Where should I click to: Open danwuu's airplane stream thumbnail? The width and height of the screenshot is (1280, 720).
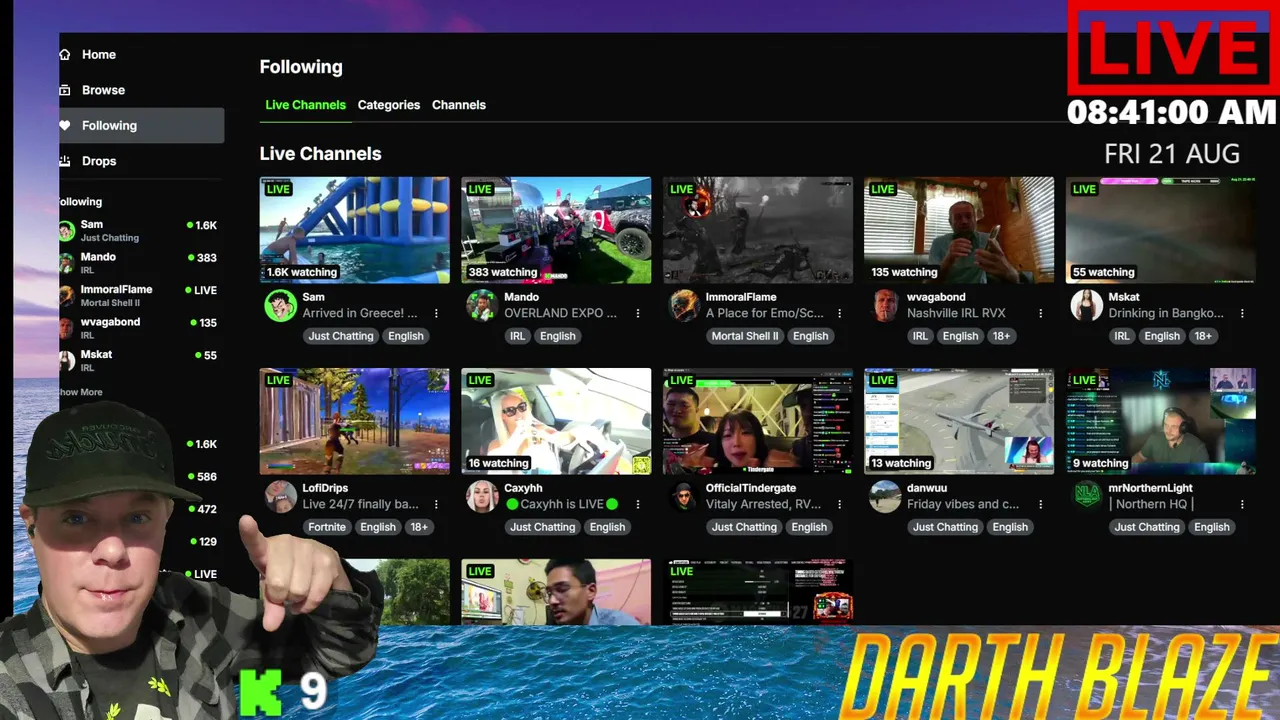point(959,421)
